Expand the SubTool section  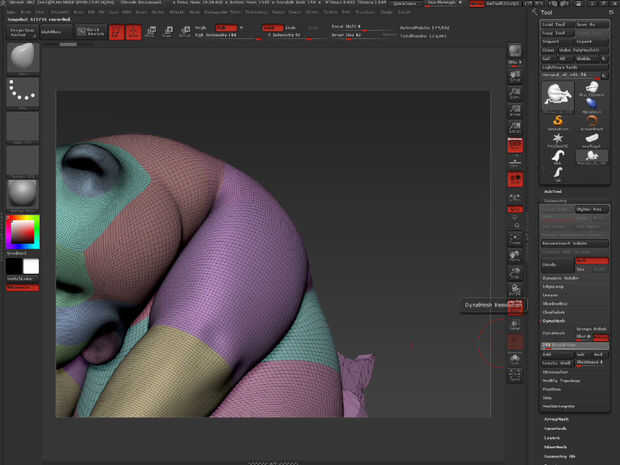(x=553, y=191)
